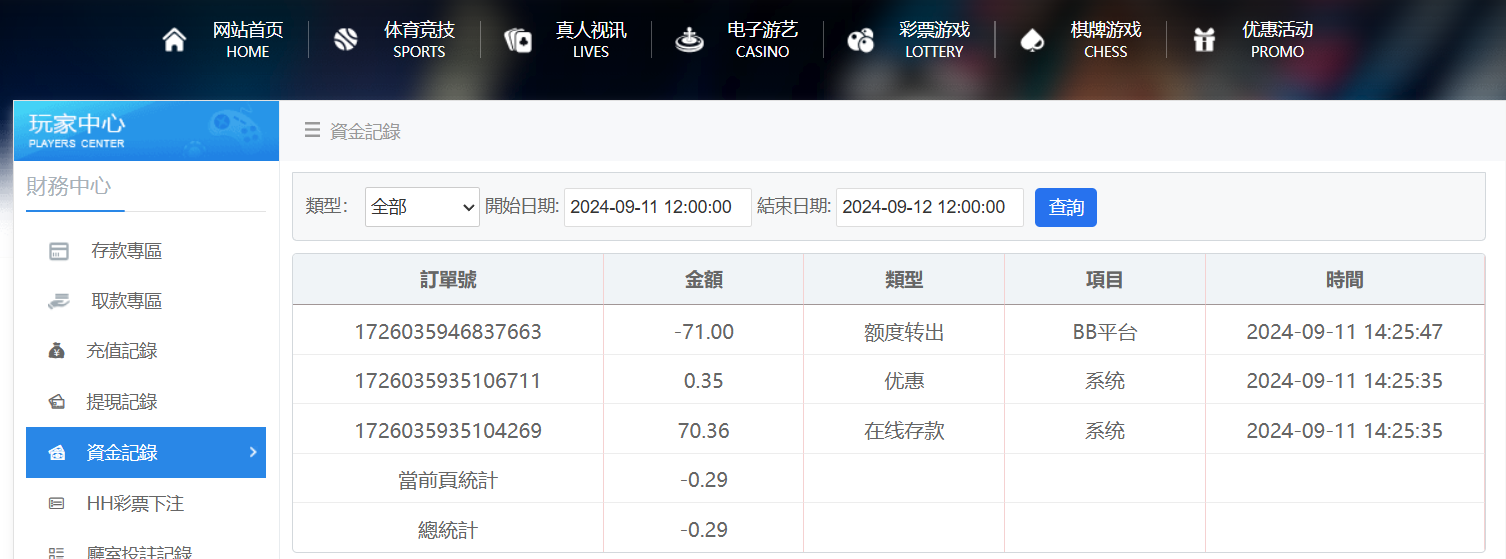This screenshot has width=1506, height=559.
Task: Click the 結束日期 date field
Action: (x=929, y=207)
